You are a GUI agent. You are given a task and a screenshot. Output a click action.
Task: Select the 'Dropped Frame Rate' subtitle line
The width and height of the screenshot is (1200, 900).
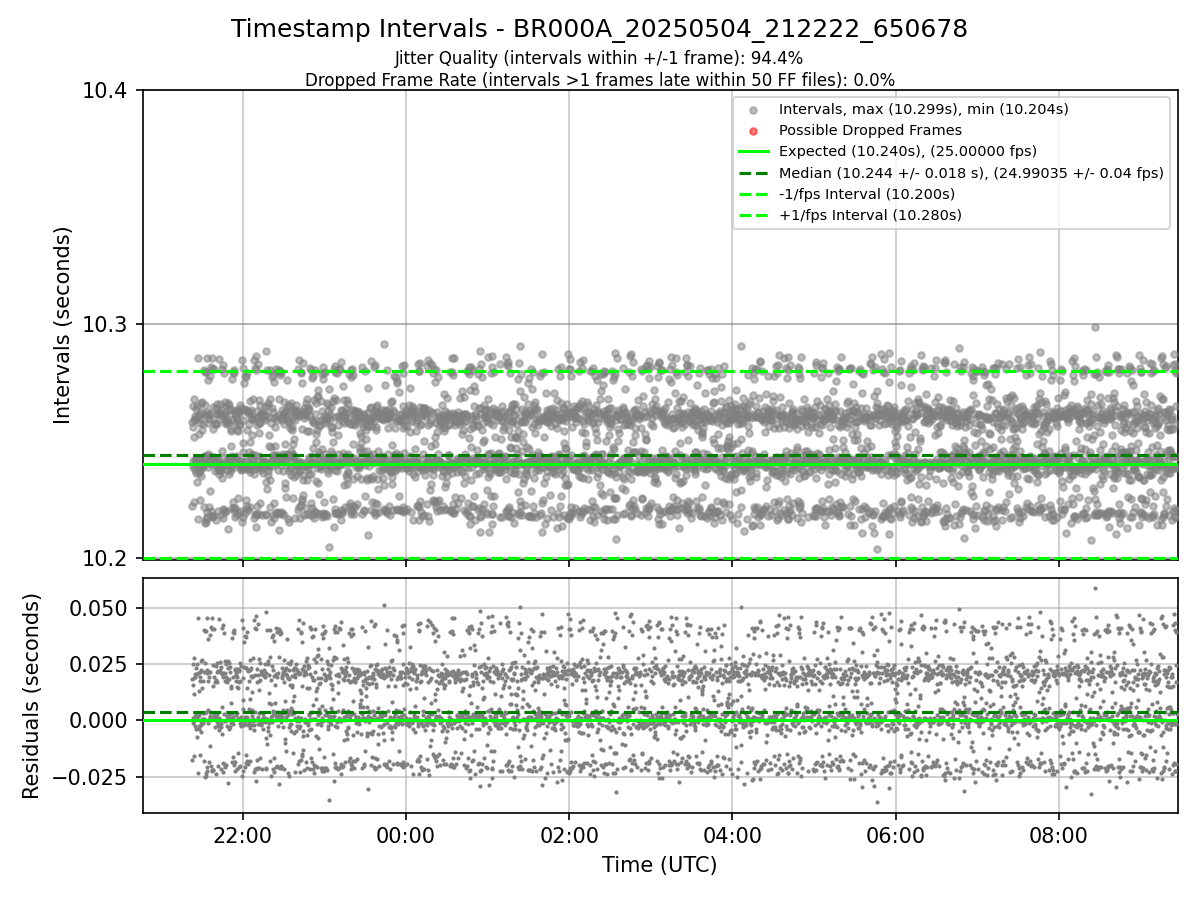[599, 80]
